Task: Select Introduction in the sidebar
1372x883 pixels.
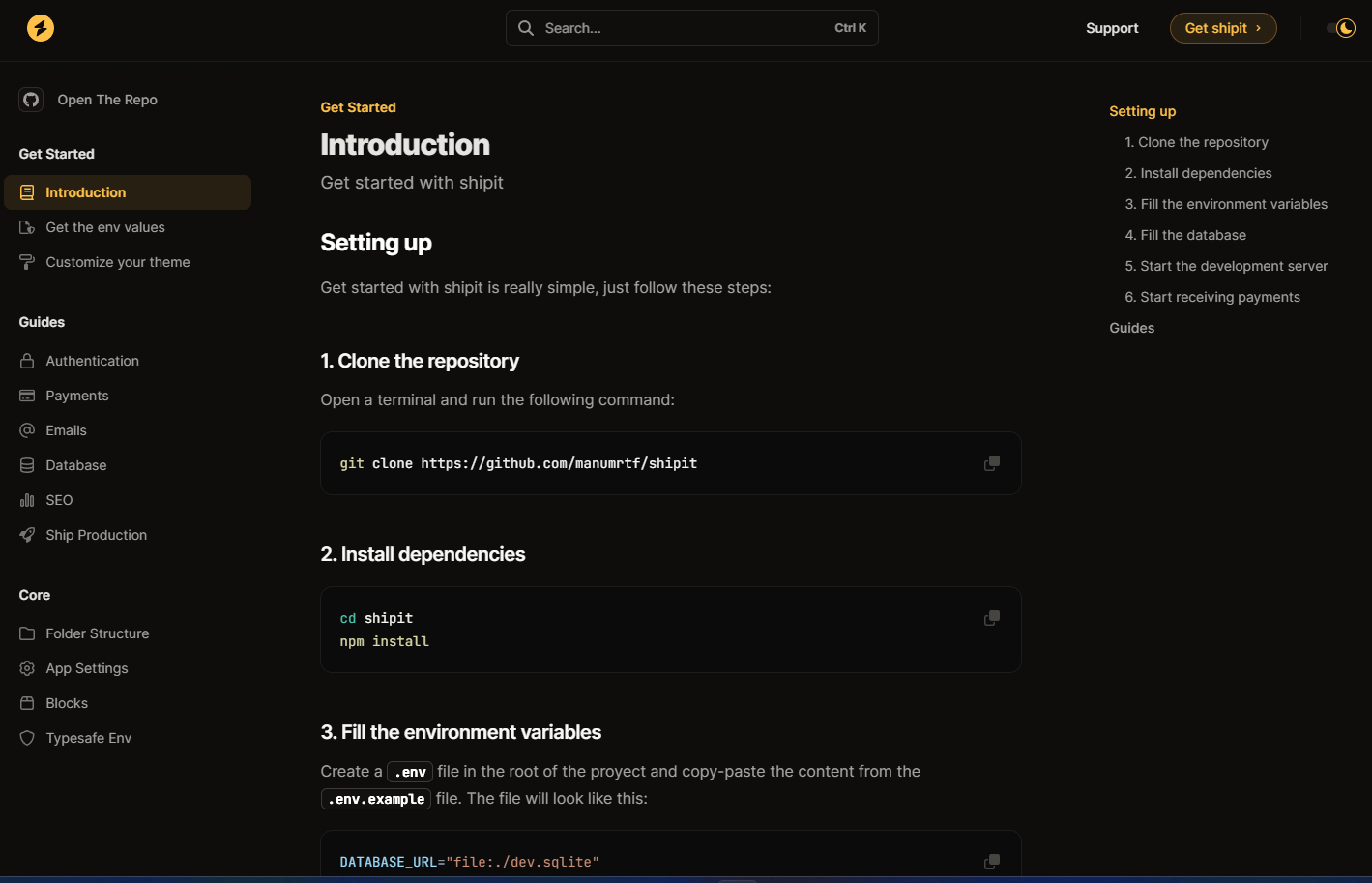Action: pyautogui.click(x=128, y=192)
